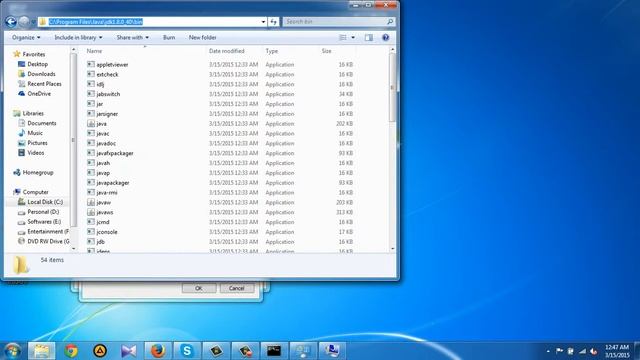Select the java application icon
This screenshot has width=640, height=360.
click(x=91, y=123)
